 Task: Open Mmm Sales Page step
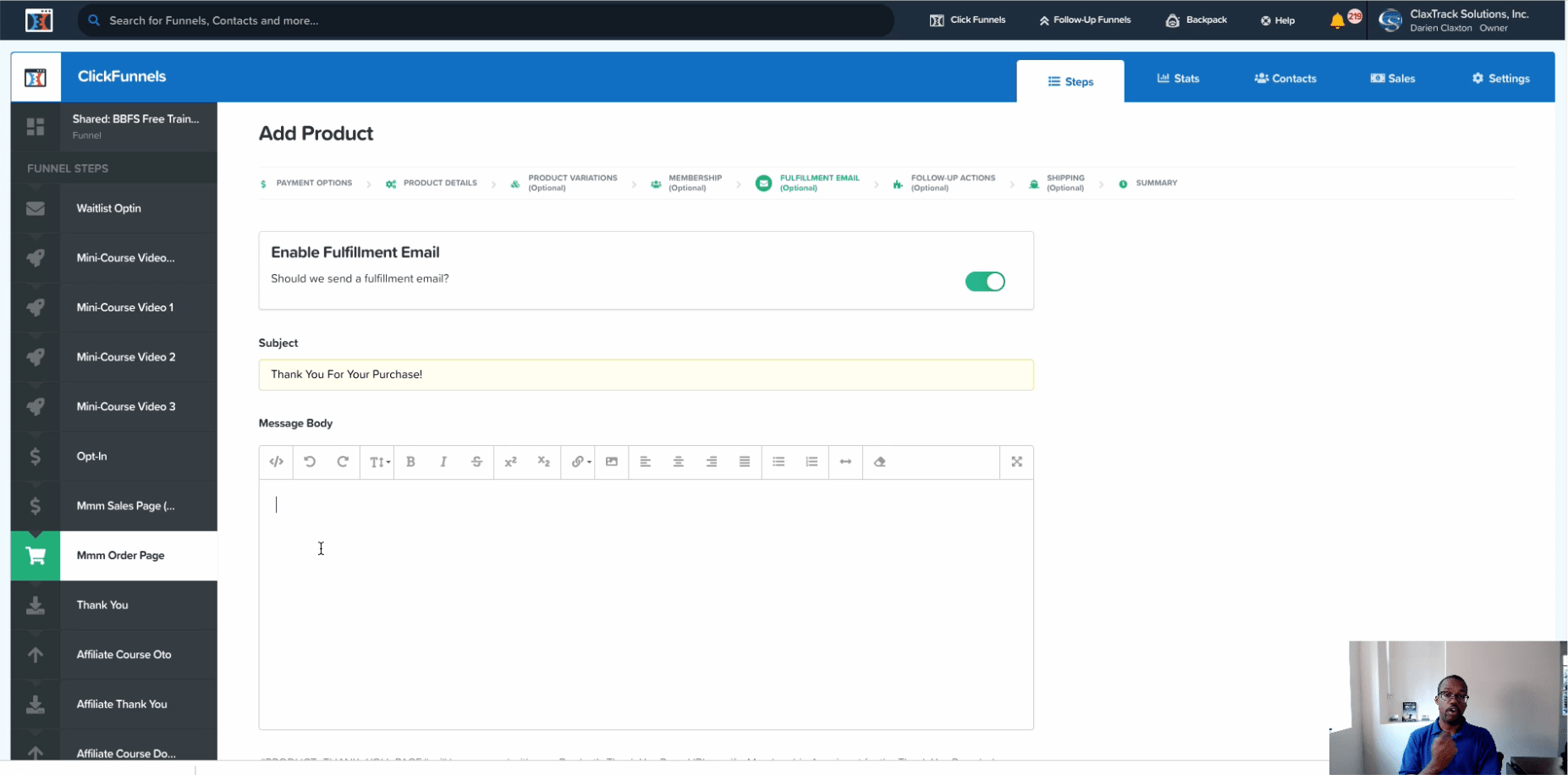[x=114, y=506]
